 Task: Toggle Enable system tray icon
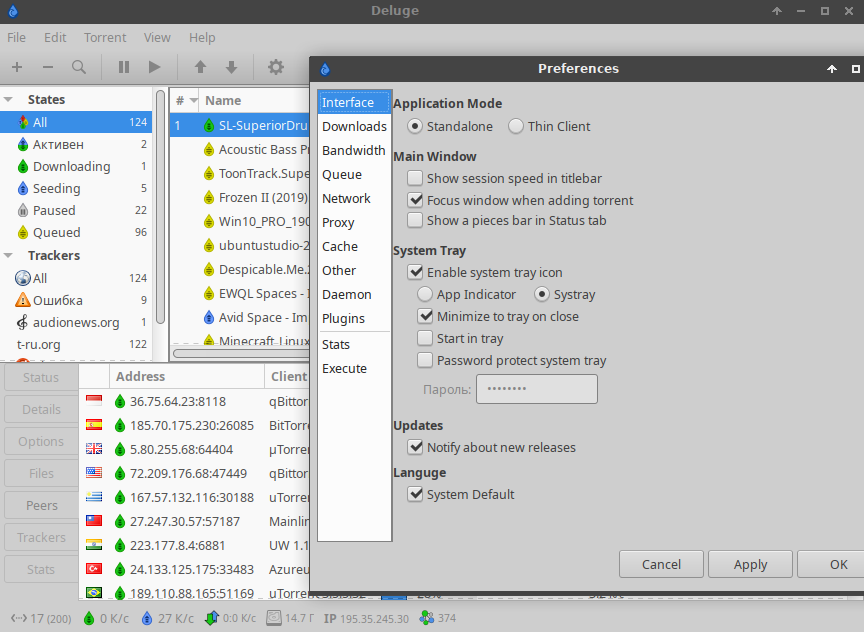coord(415,272)
